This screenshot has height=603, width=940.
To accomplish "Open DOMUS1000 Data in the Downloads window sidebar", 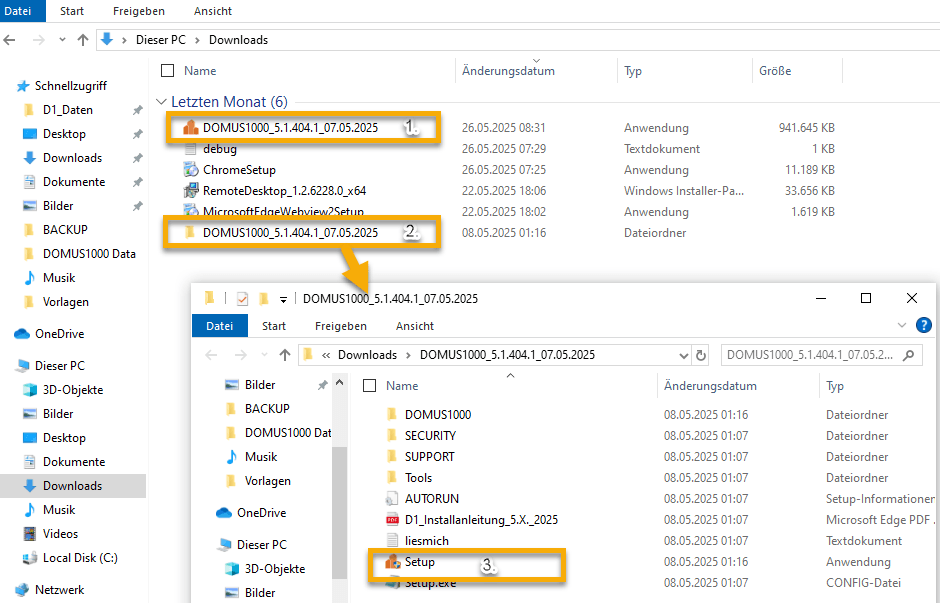I will 89,254.
